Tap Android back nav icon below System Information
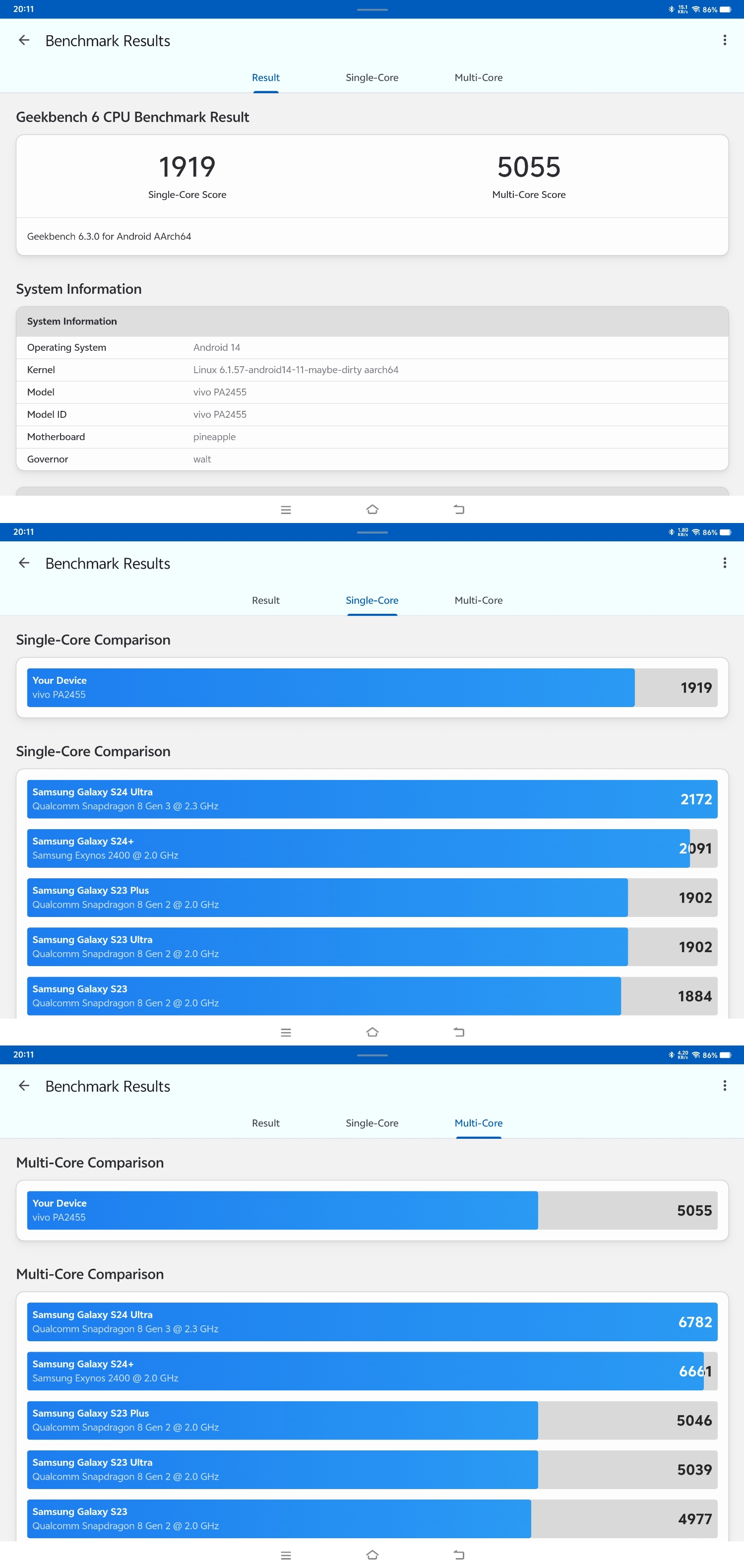This screenshot has height=1568, width=744. (x=459, y=510)
